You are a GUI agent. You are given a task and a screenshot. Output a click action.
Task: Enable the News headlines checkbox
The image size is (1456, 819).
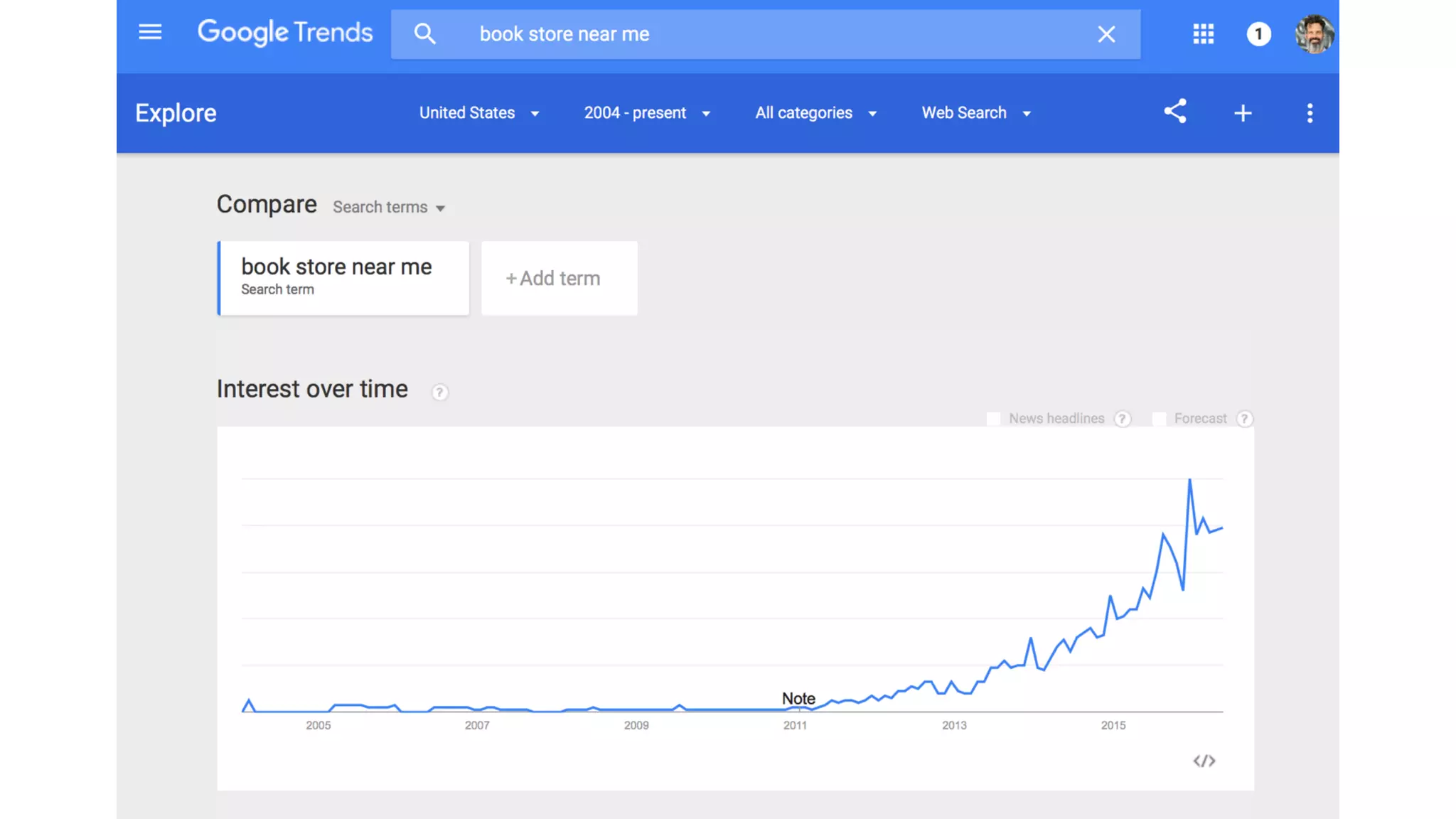(993, 419)
